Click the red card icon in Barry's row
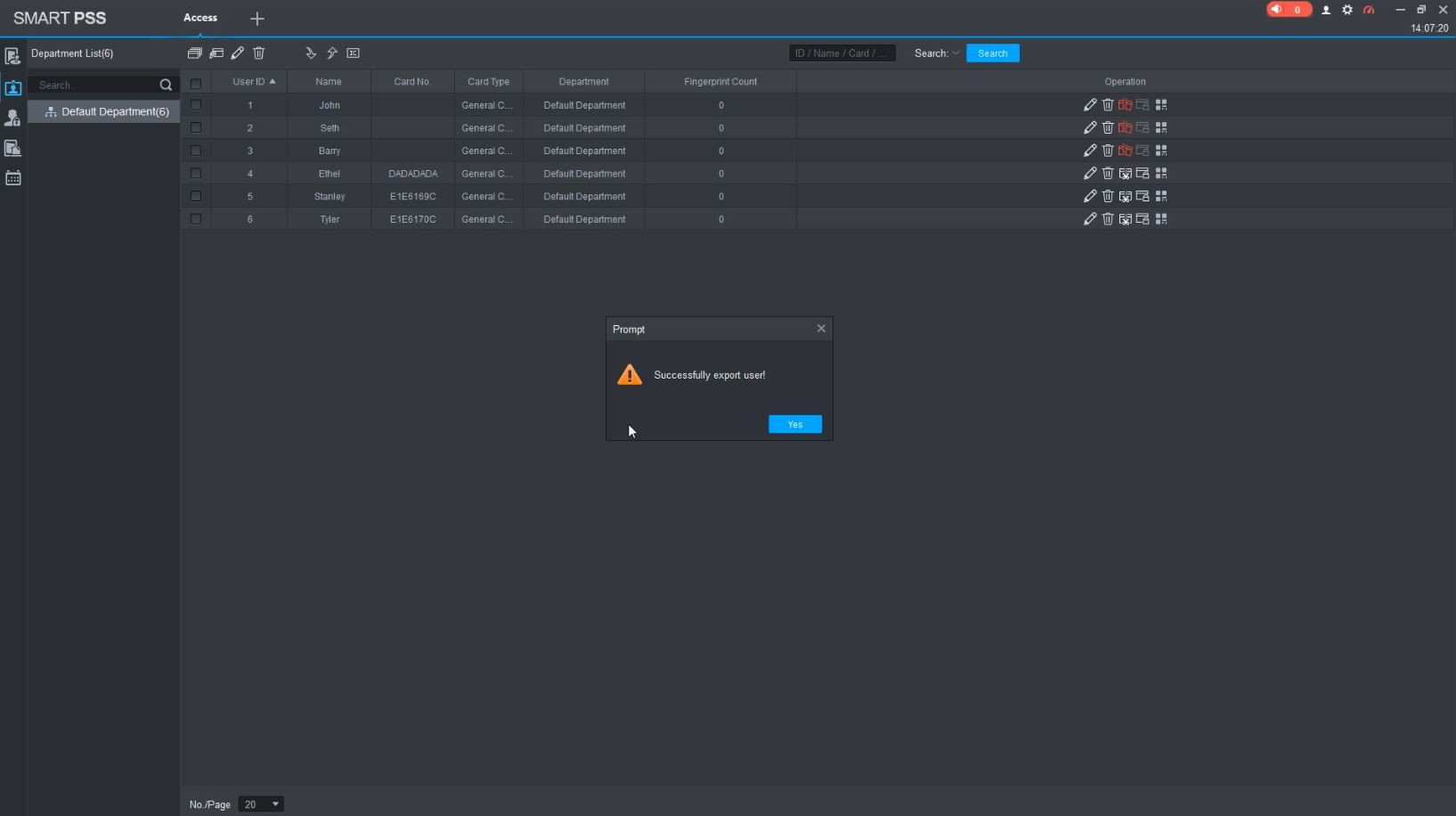Image resolution: width=1456 pixels, height=816 pixels. point(1126,151)
